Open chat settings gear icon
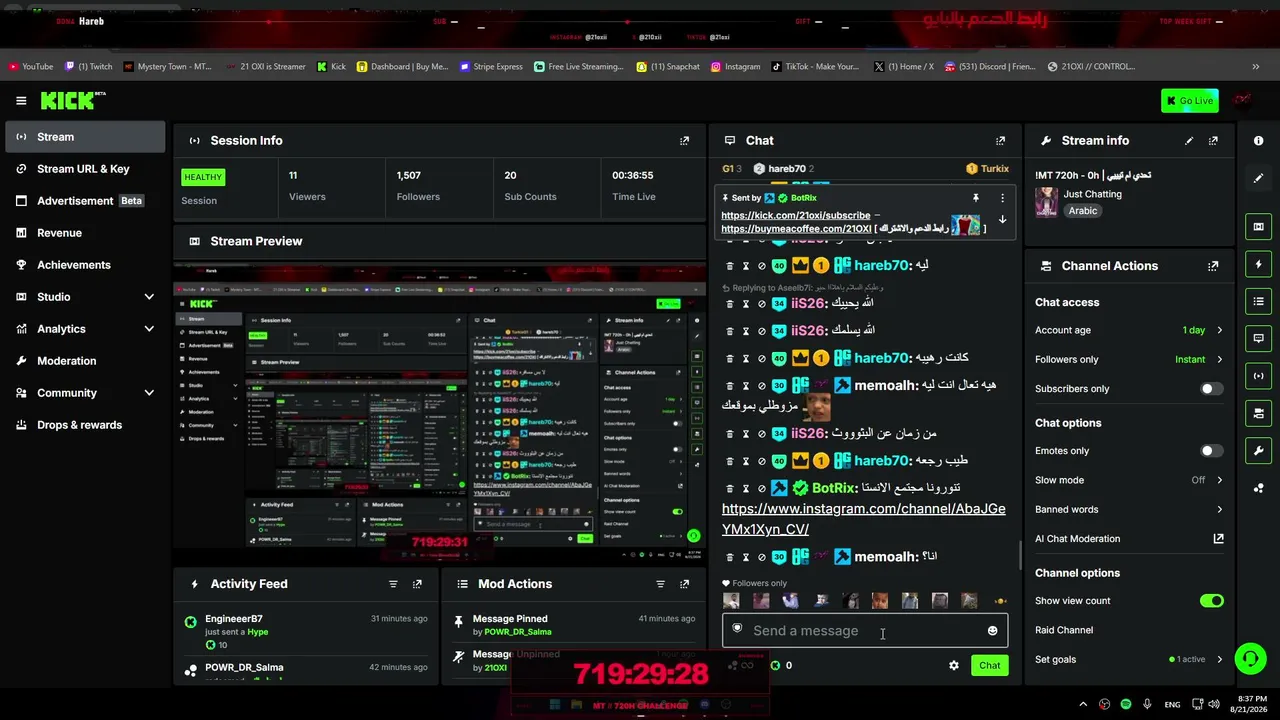1280x720 pixels. point(953,665)
